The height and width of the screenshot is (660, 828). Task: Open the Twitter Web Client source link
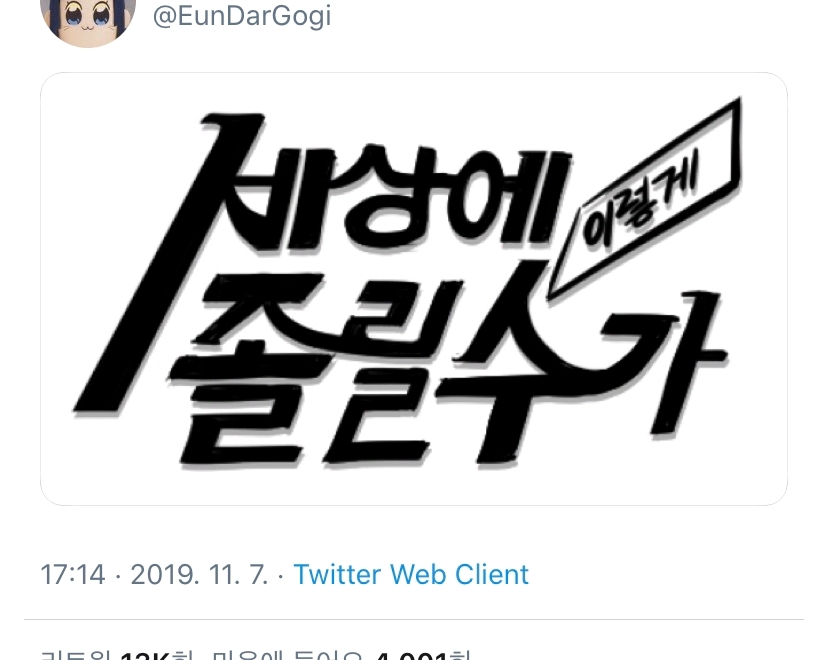411,574
